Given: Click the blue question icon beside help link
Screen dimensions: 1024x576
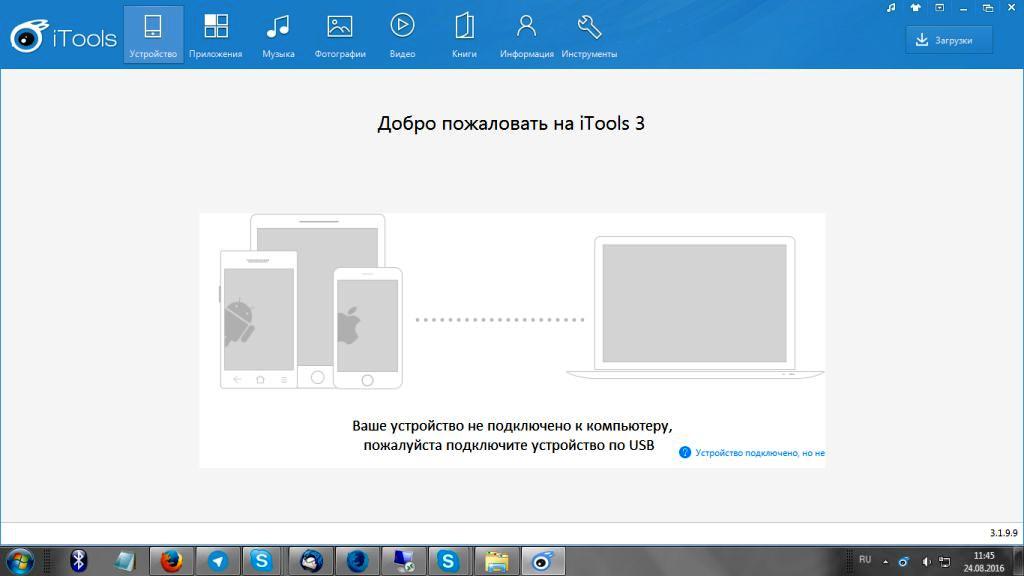Looking at the screenshot, I should pos(684,453).
